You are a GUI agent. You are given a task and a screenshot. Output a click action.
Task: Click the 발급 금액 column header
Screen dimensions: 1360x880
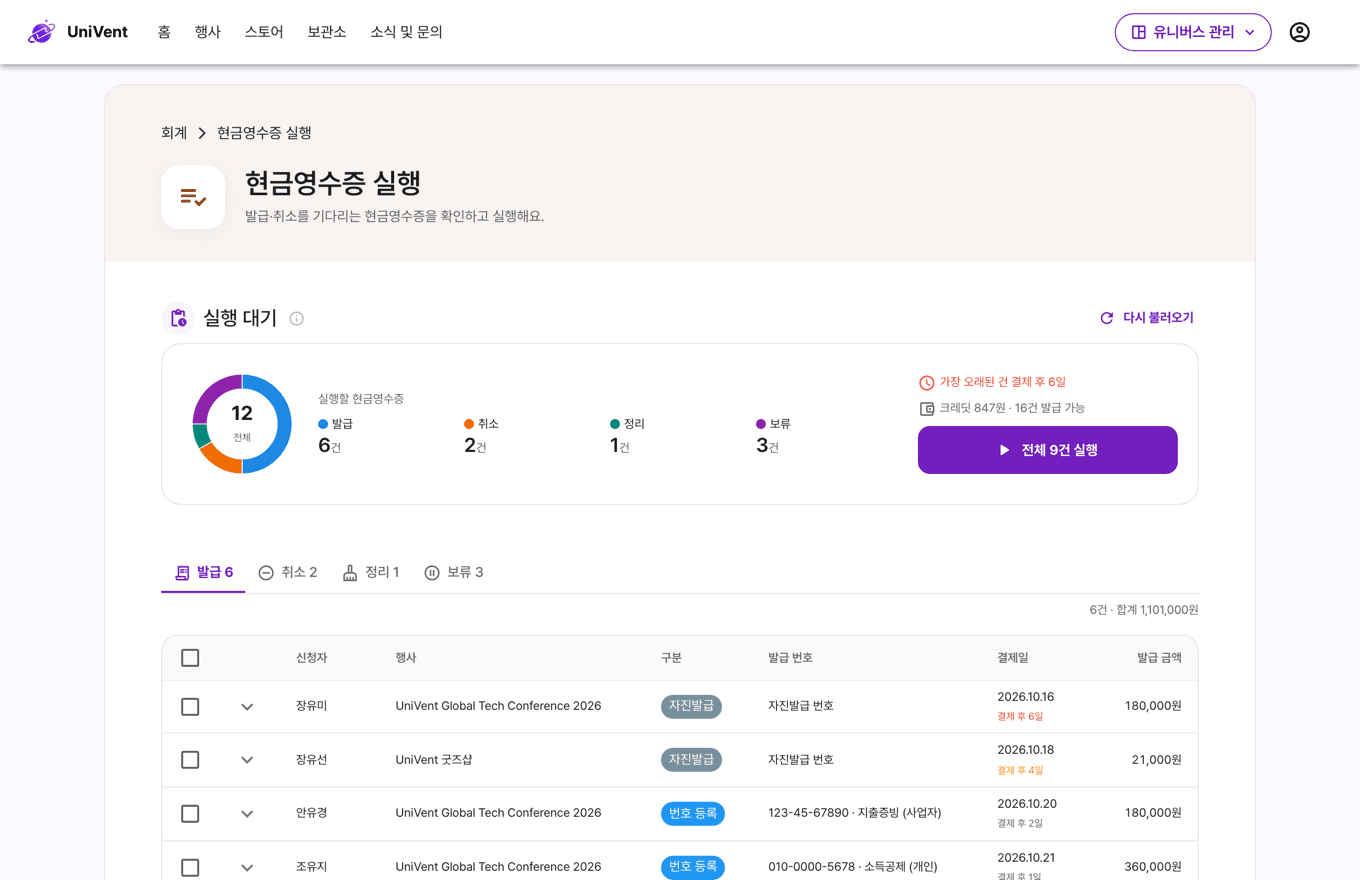click(1159, 658)
